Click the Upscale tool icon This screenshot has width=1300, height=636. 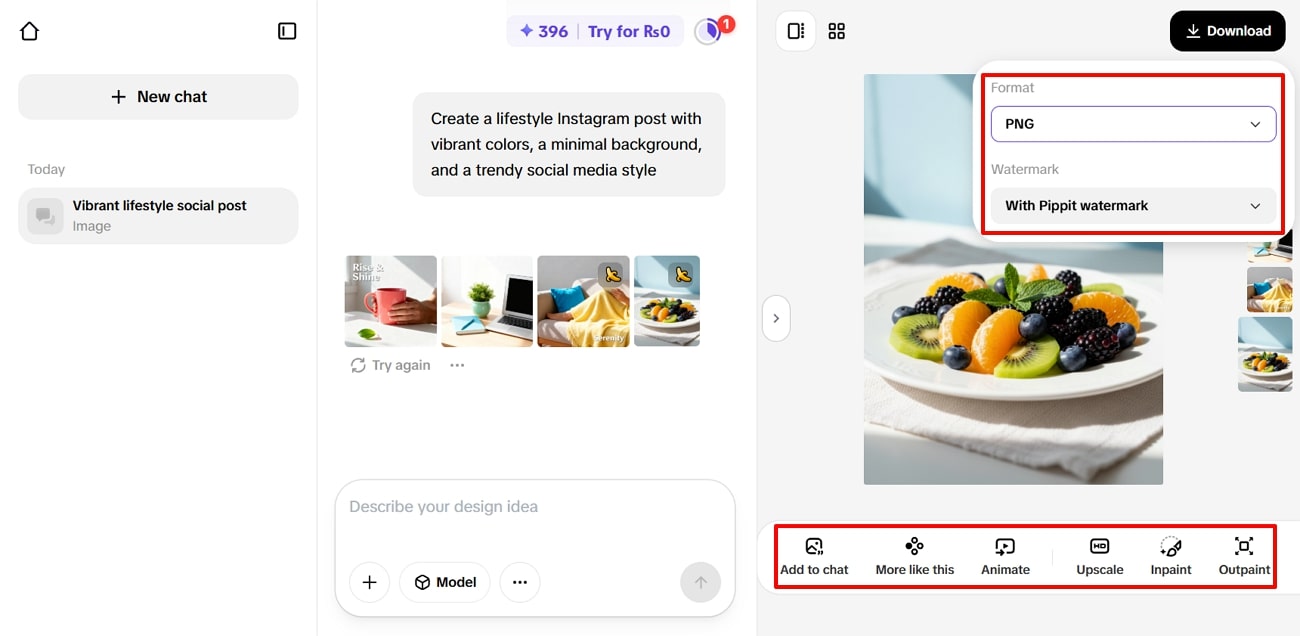[x=1099, y=556]
